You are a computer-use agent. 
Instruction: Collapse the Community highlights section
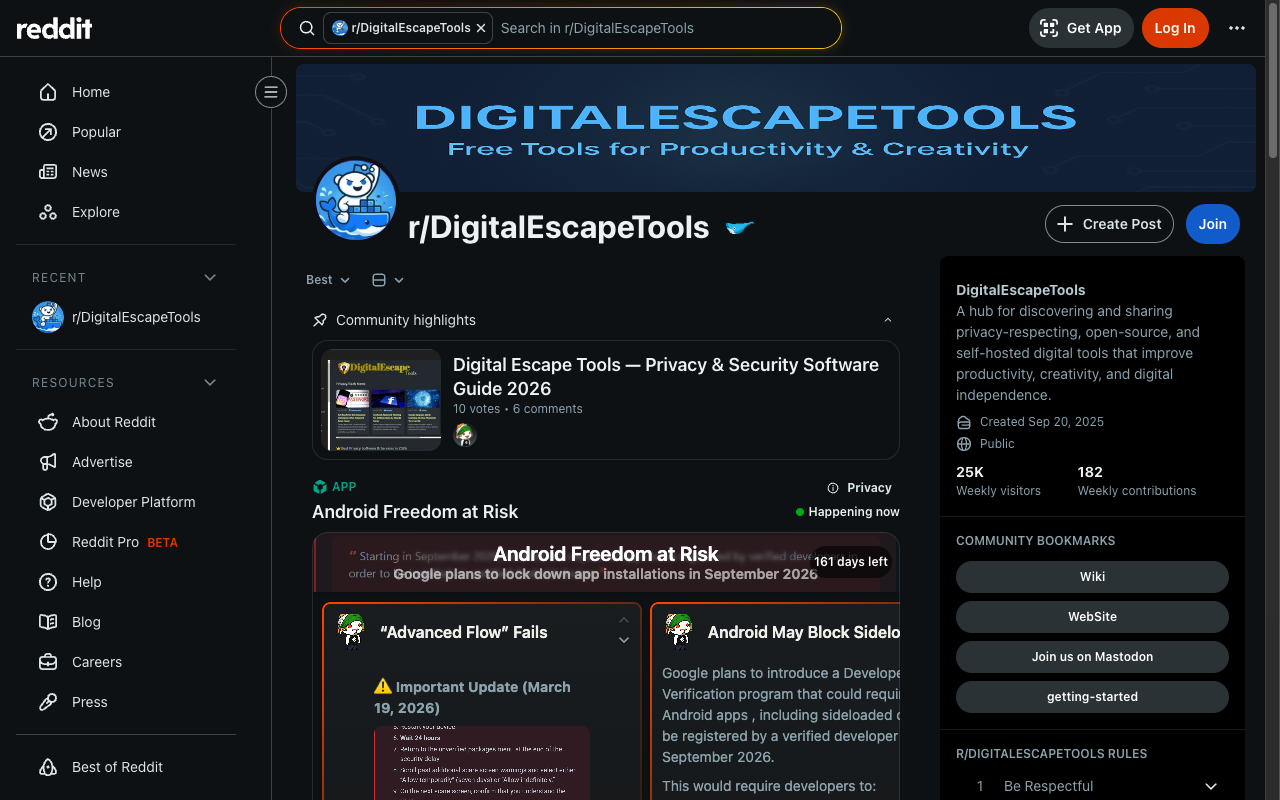[x=887, y=319]
